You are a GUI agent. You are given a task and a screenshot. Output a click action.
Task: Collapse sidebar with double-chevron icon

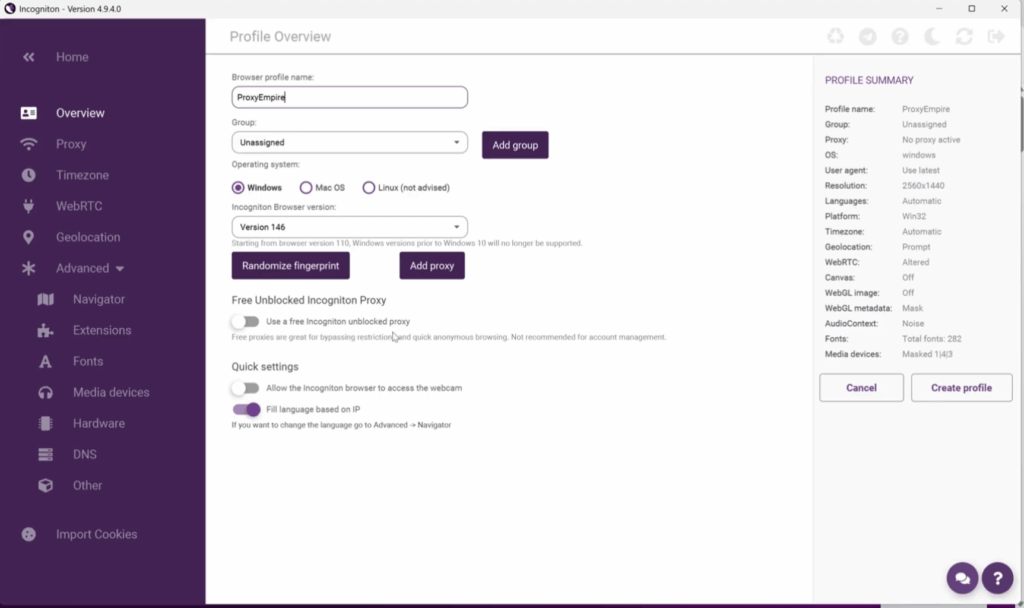(28, 57)
